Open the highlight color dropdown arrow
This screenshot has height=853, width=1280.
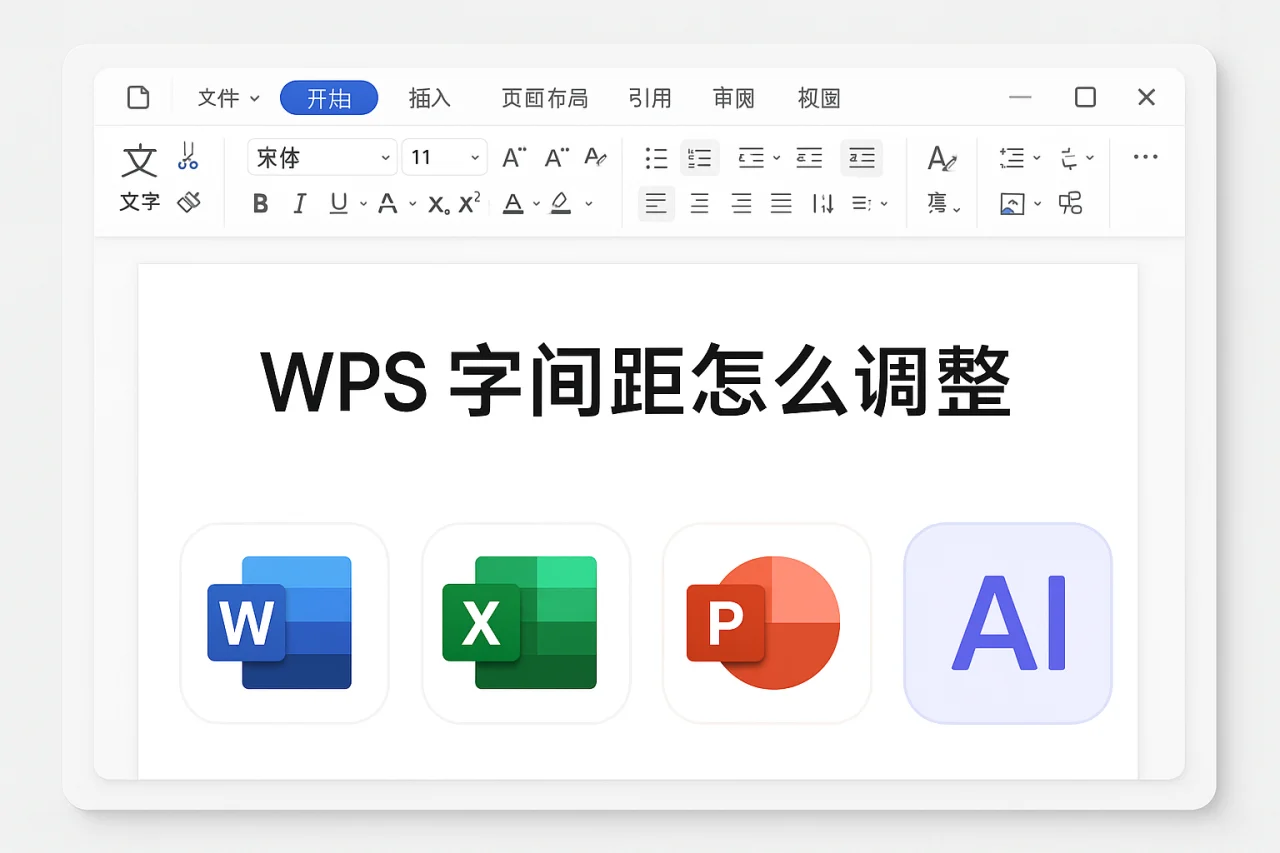point(588,204)
